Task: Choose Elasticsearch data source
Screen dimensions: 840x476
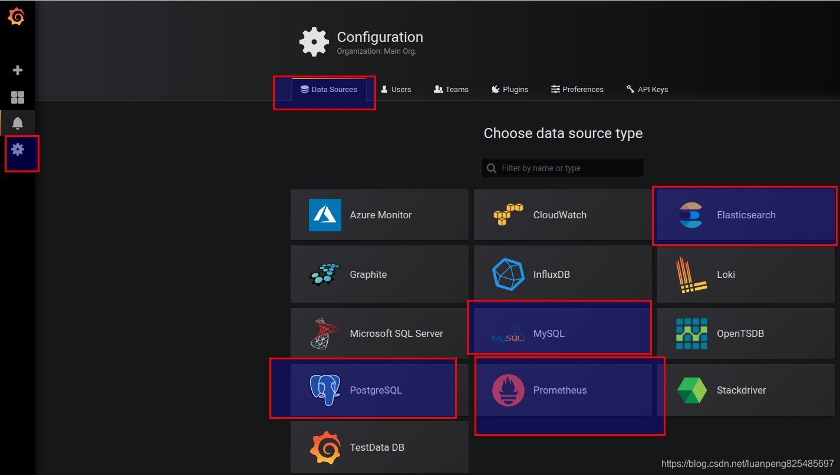Action: click(x=745, y=215)
